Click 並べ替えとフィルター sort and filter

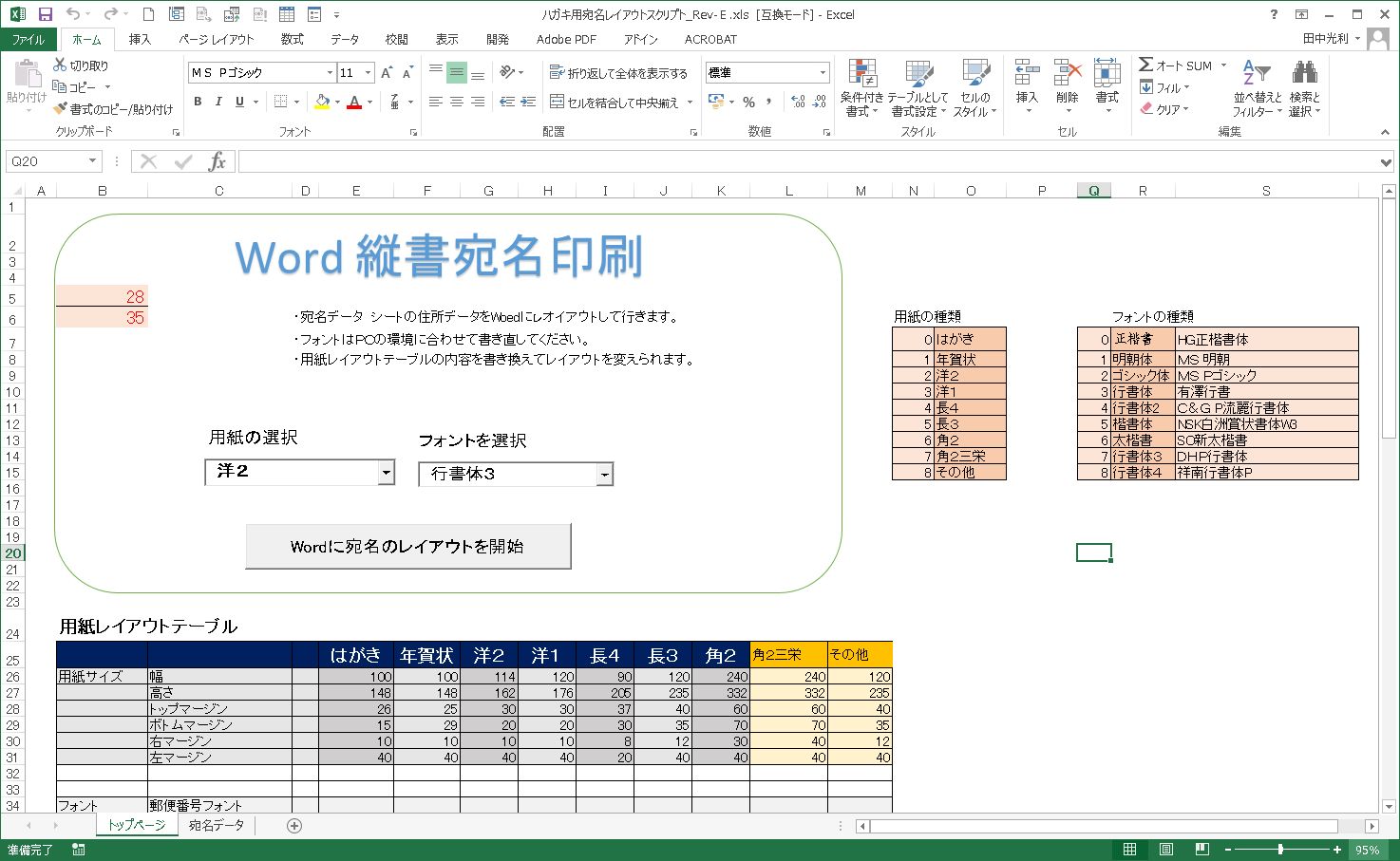[1258, 87]
